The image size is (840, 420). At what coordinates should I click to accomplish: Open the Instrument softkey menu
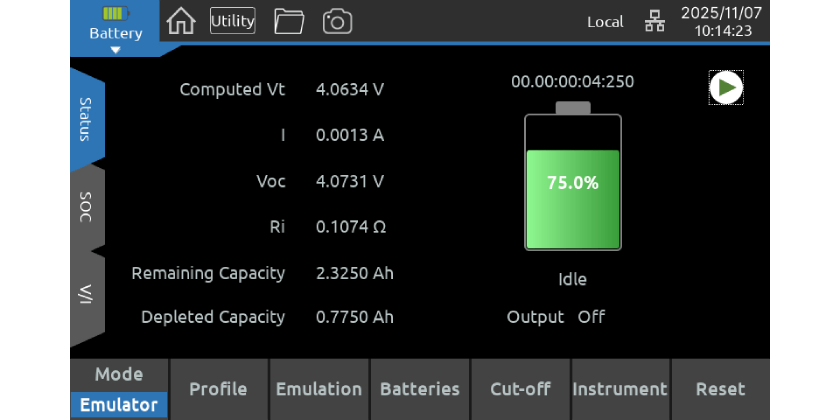point(620,390)
